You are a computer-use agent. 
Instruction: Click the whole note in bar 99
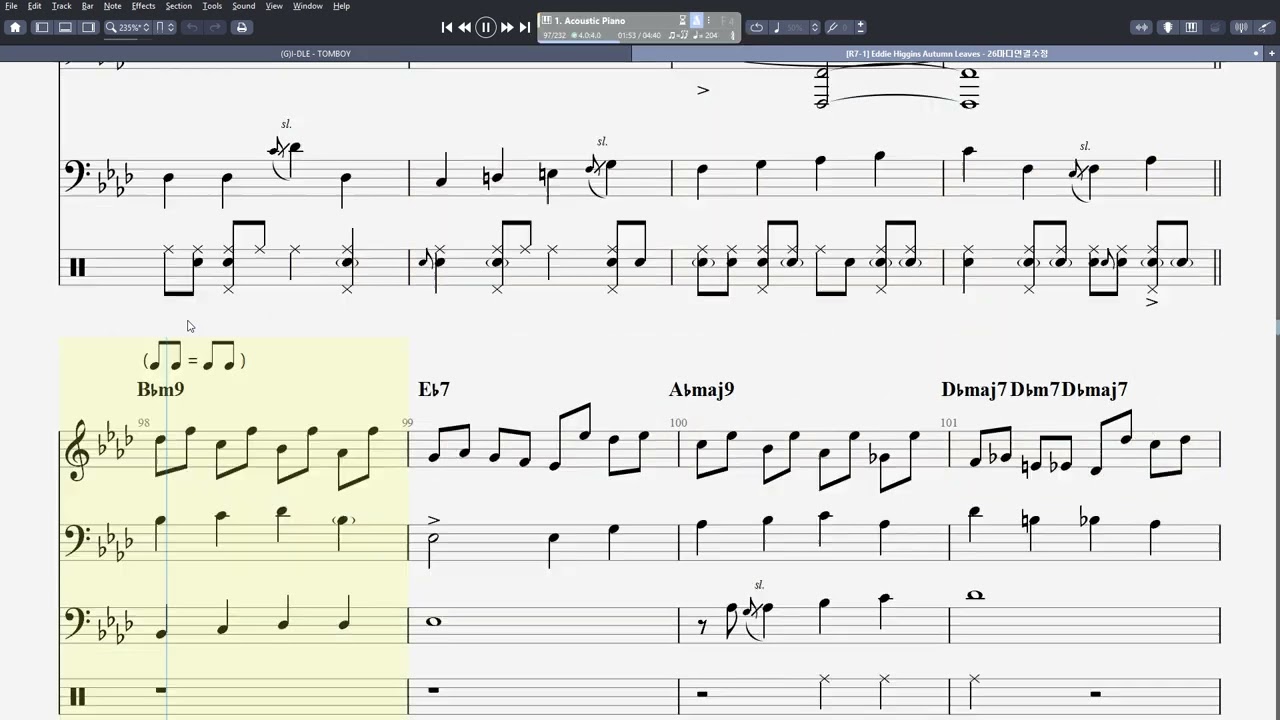pos(433,621)
